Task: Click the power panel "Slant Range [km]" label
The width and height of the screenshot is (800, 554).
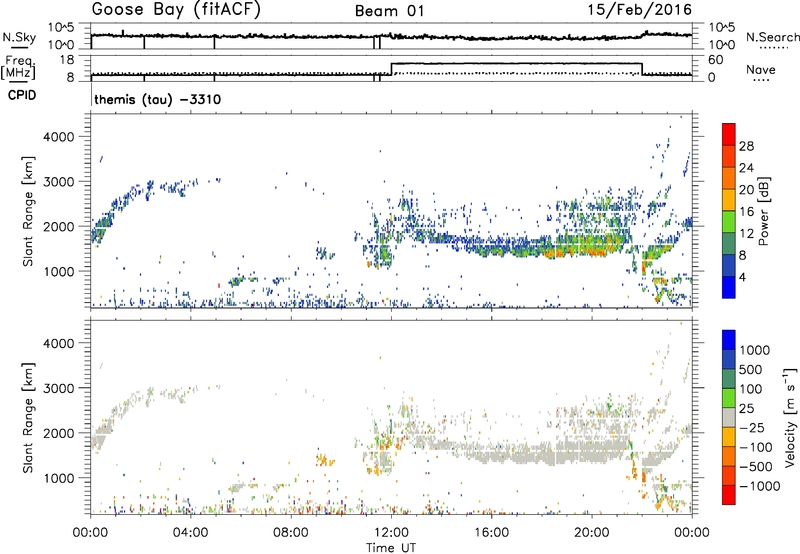Action: (28, 211)
